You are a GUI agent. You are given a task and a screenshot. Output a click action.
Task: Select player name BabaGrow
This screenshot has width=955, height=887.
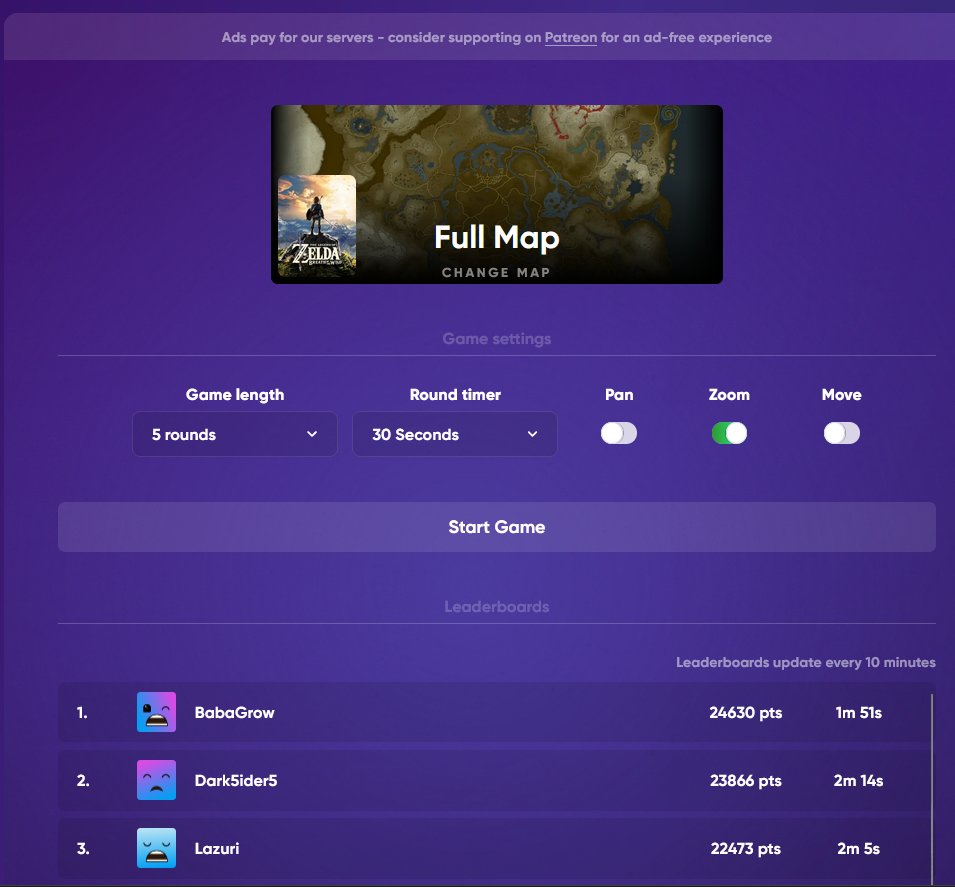pyautogui.click(x=234, y=712)
